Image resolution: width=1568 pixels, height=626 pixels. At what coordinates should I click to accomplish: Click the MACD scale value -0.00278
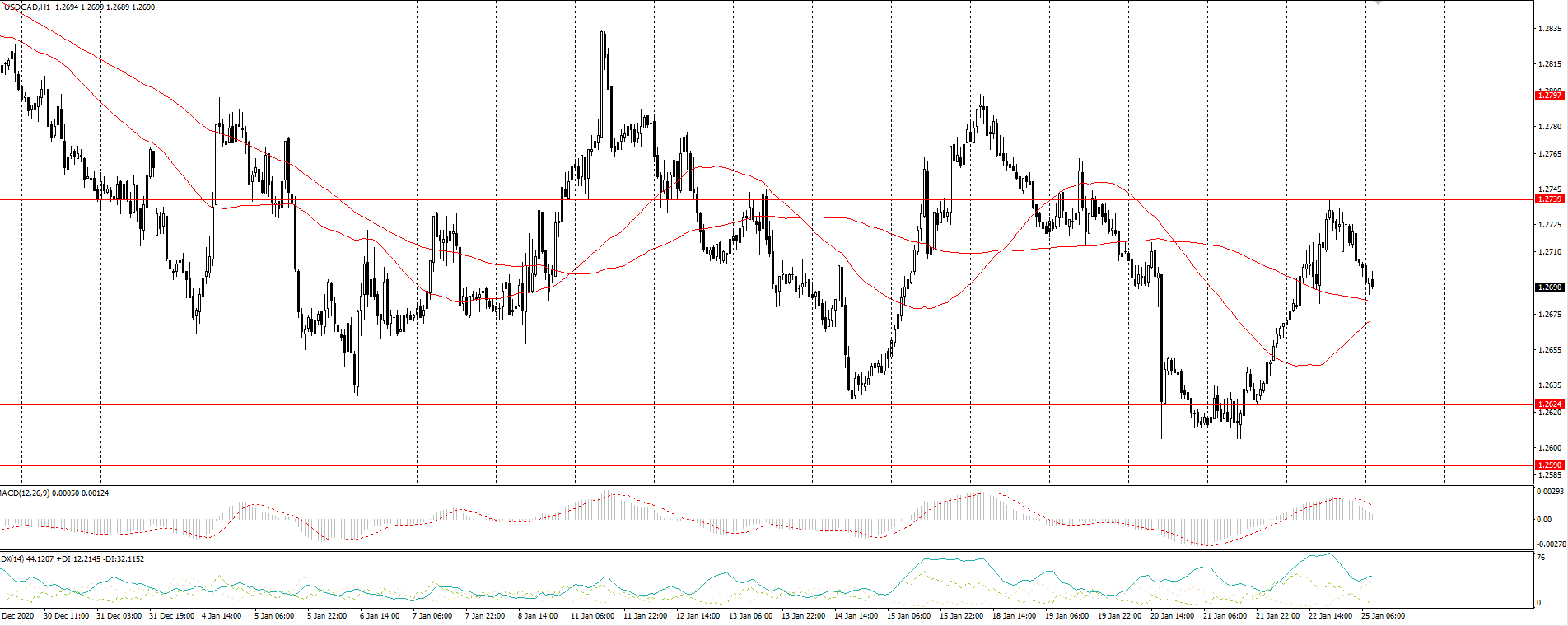click(x=1550, y=544)
